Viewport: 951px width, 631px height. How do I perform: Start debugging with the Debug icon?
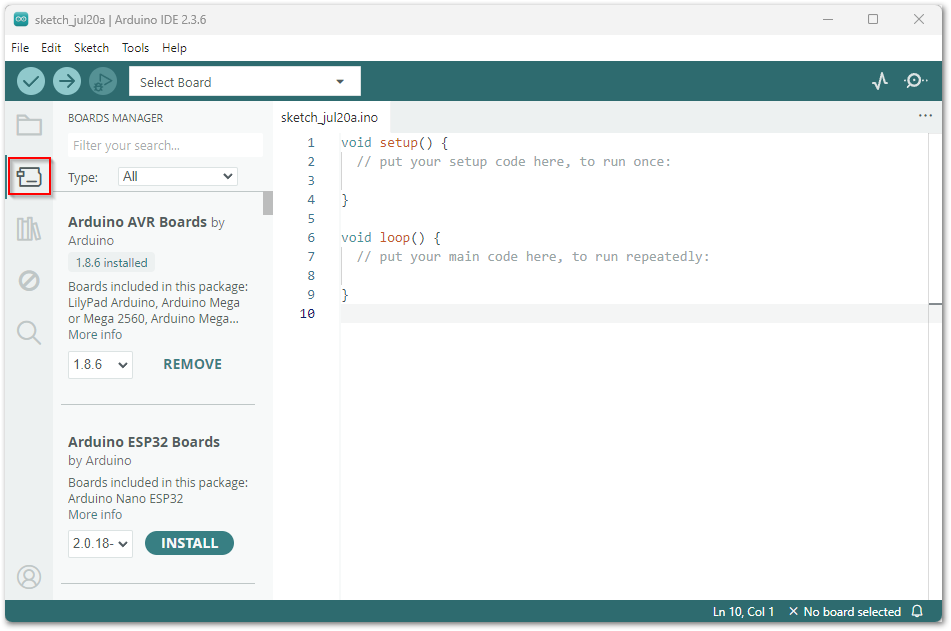(102, 81)
